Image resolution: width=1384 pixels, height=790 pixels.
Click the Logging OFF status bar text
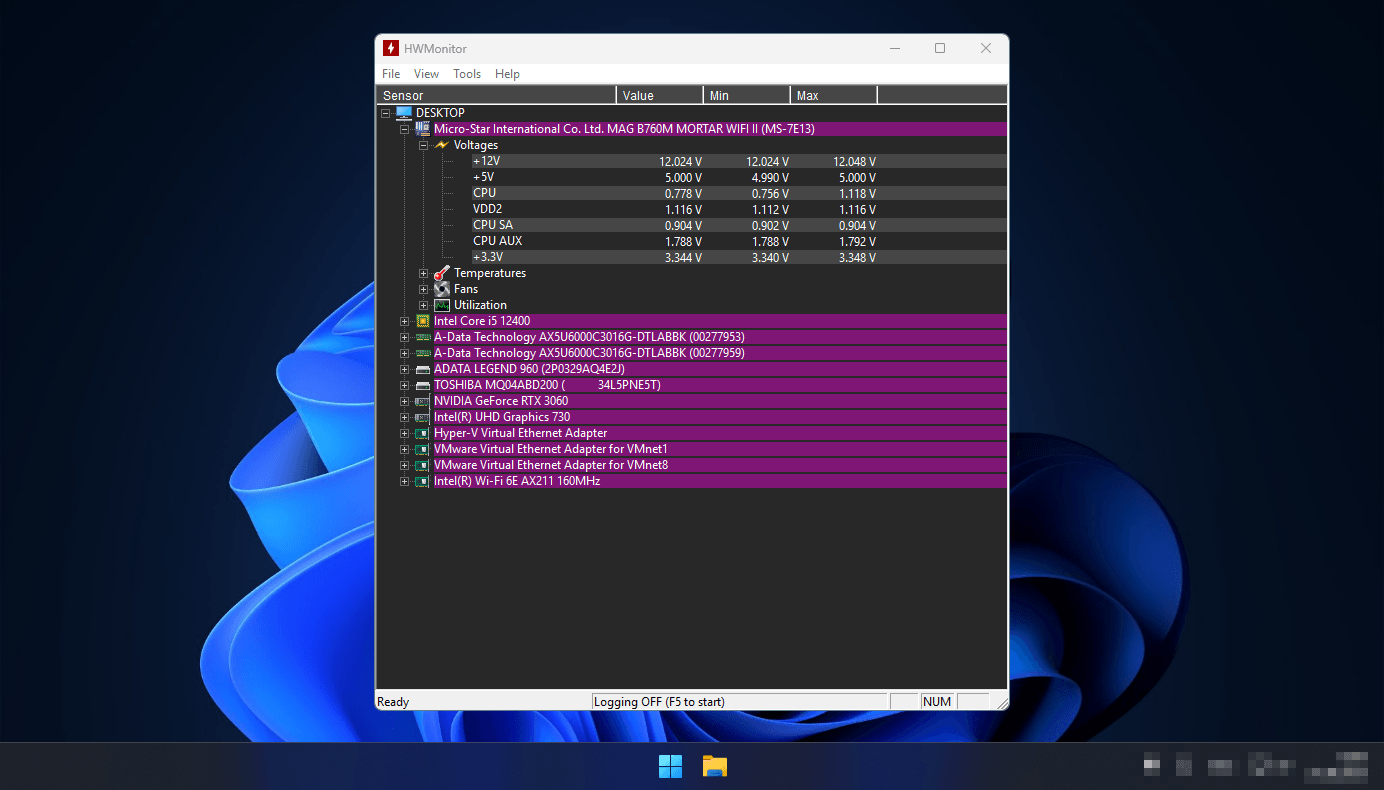pyautogui.click(x=659, y=702)
